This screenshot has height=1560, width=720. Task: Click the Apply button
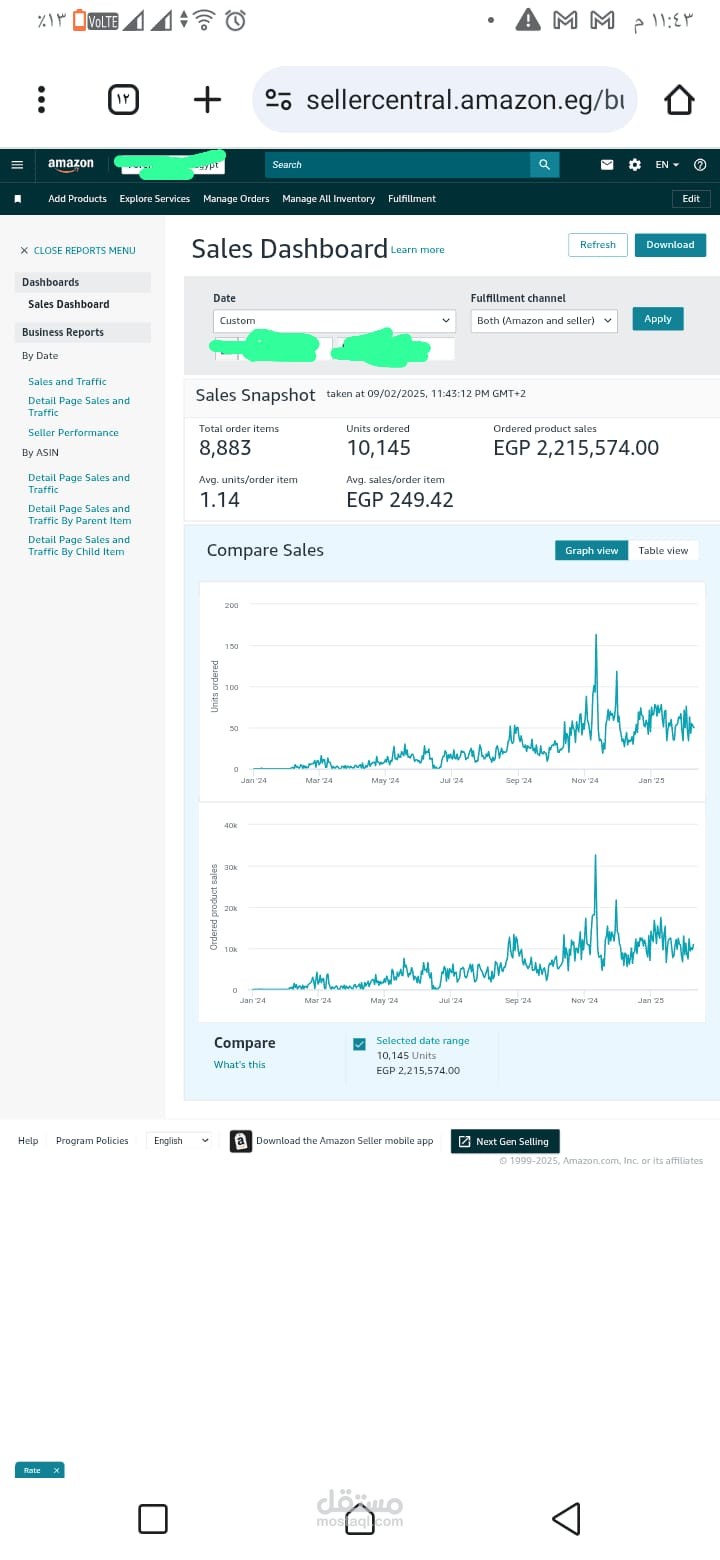658,319
